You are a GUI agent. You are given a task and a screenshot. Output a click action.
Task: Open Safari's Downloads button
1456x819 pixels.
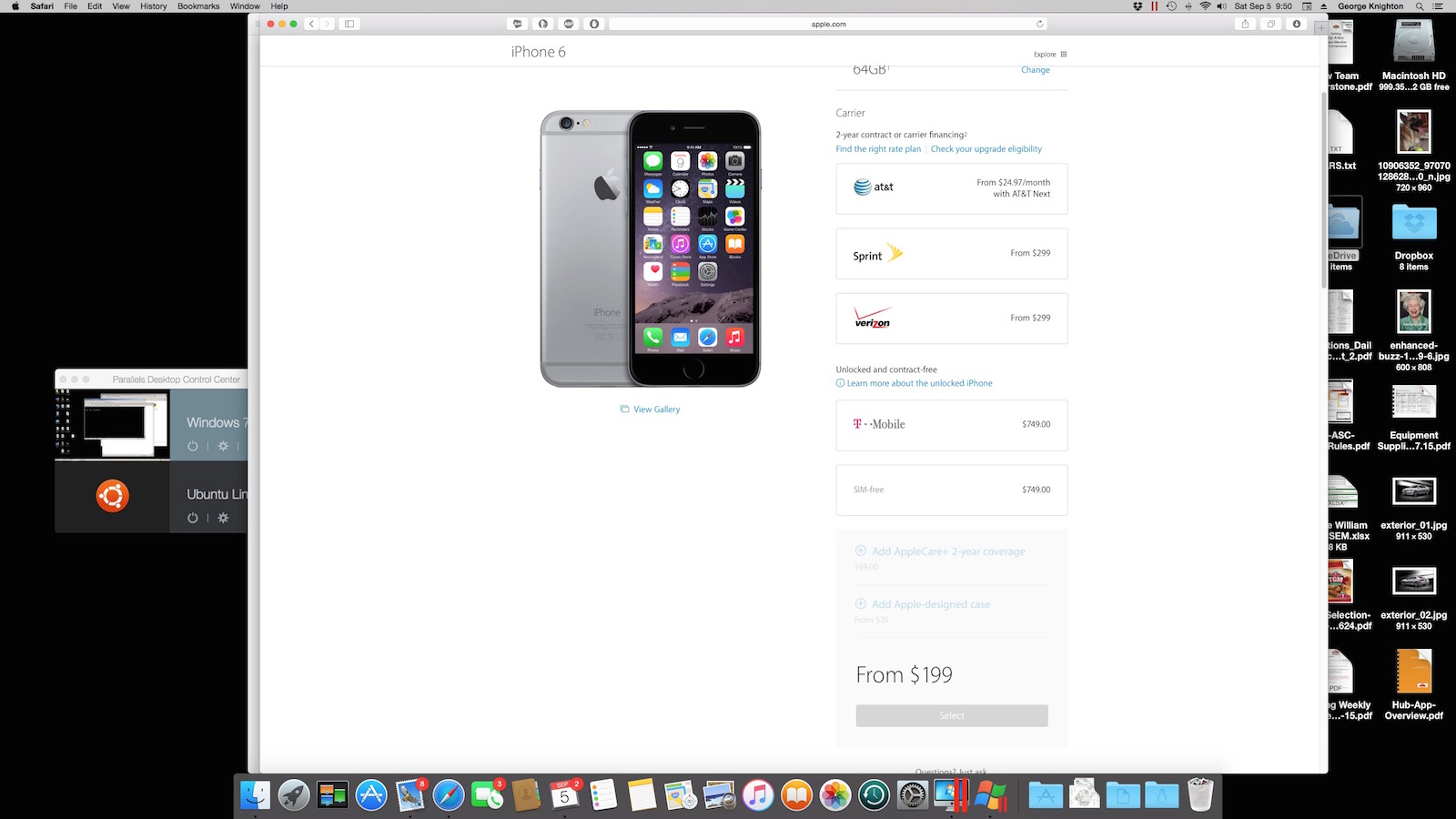coord(1297,24)
